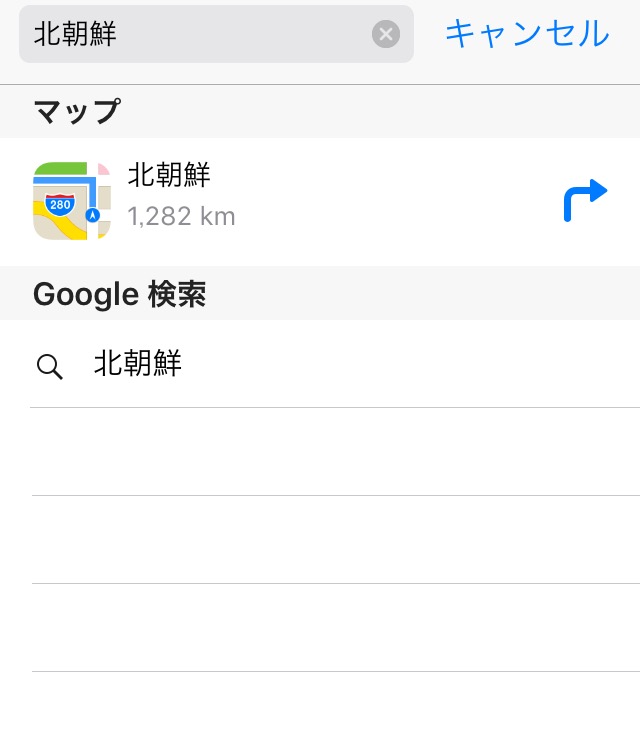Click the 北朝鮮 text inside the search field
The image size is (640, 754).
click(x=75, y=34)
